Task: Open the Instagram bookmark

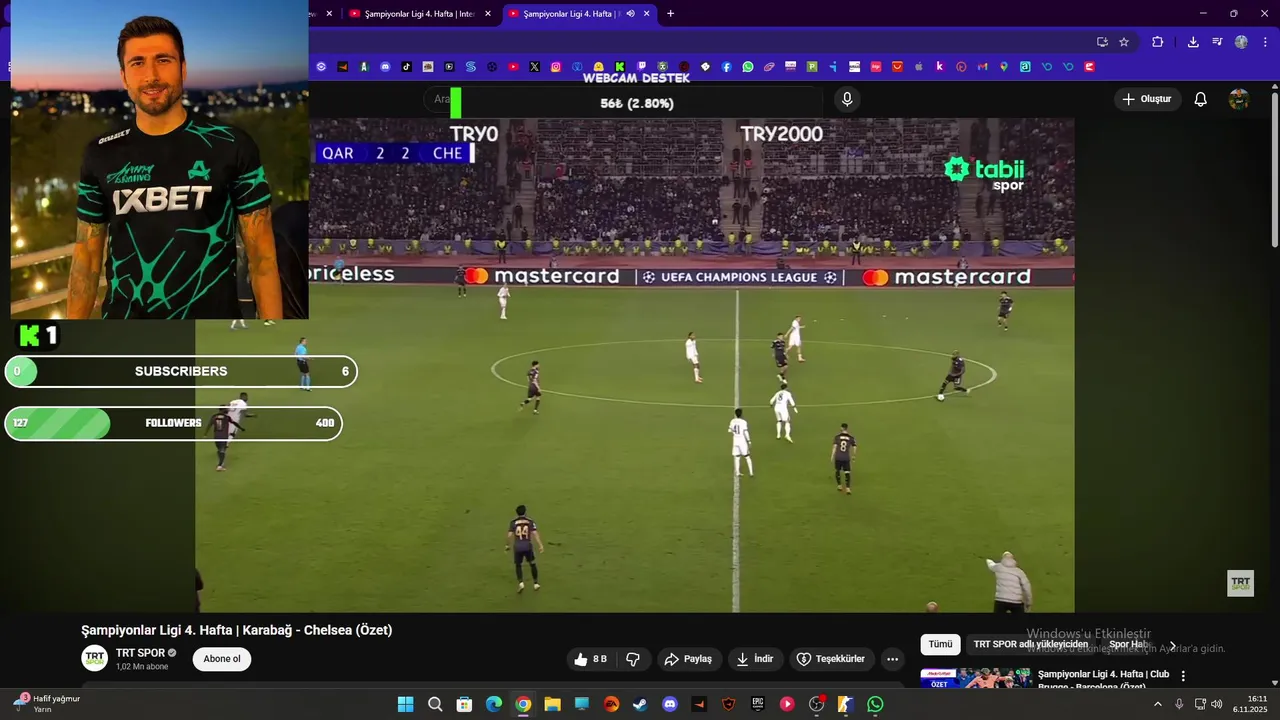Action: tap(556, 67)
